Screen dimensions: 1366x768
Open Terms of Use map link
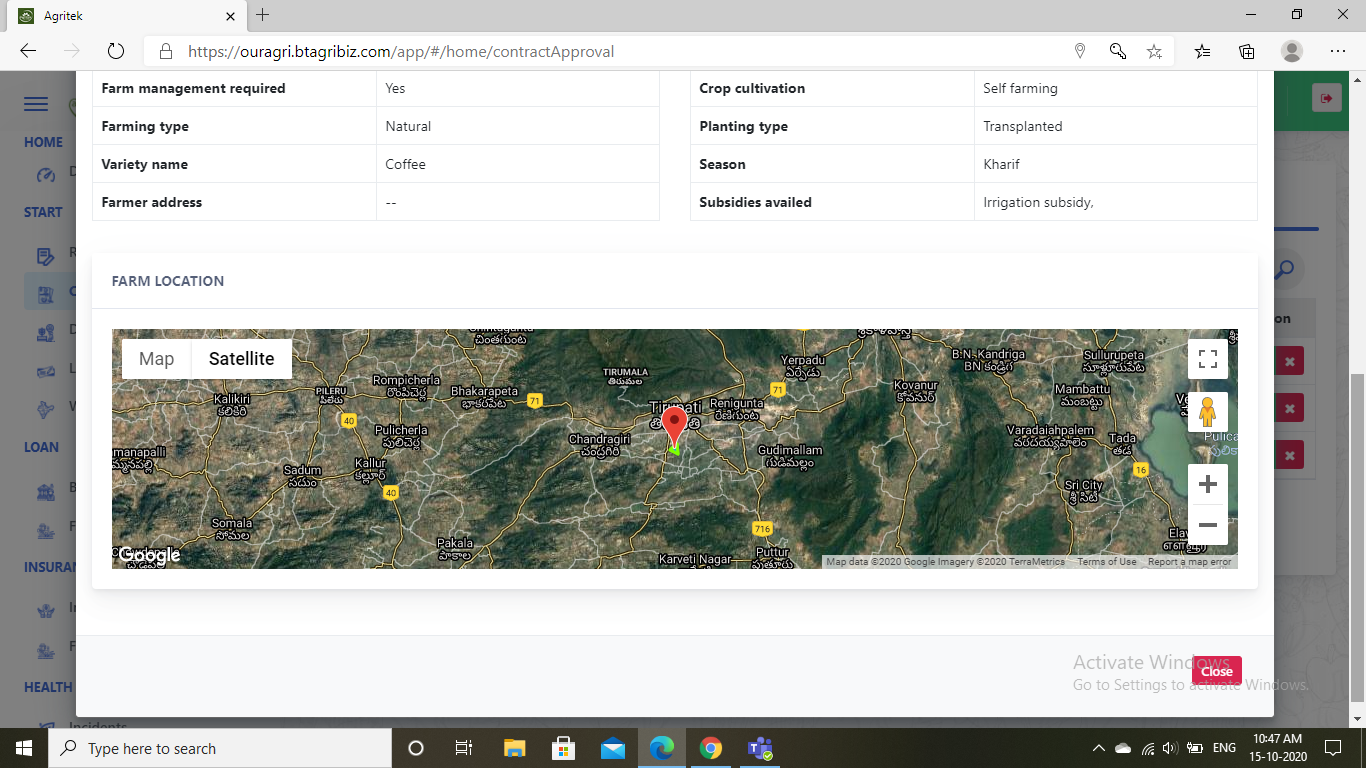click(1107, 562)
